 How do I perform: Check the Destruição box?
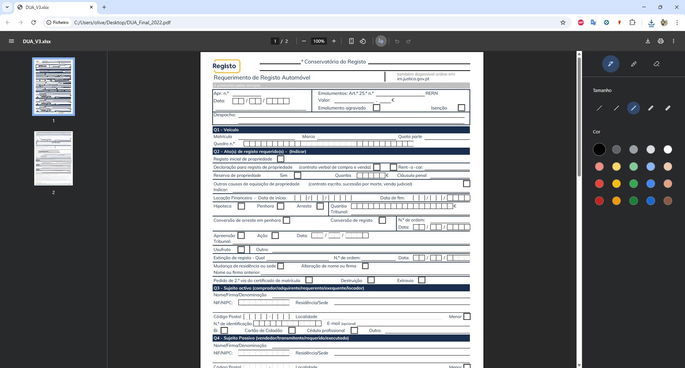pos(371,280)
